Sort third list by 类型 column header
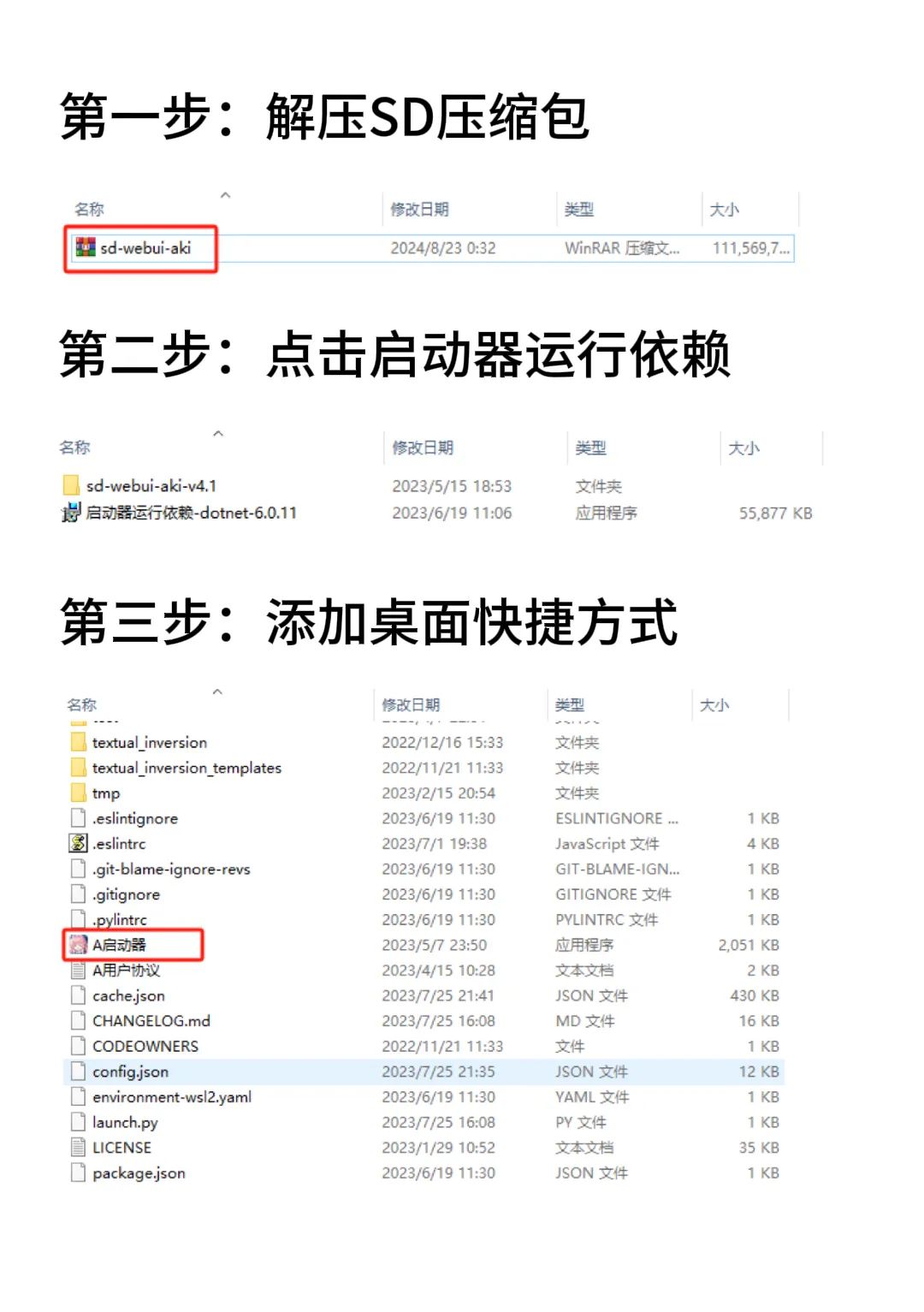Image resolution: width=924 pixels, height=1312 pixels. [x=570, y=704]
